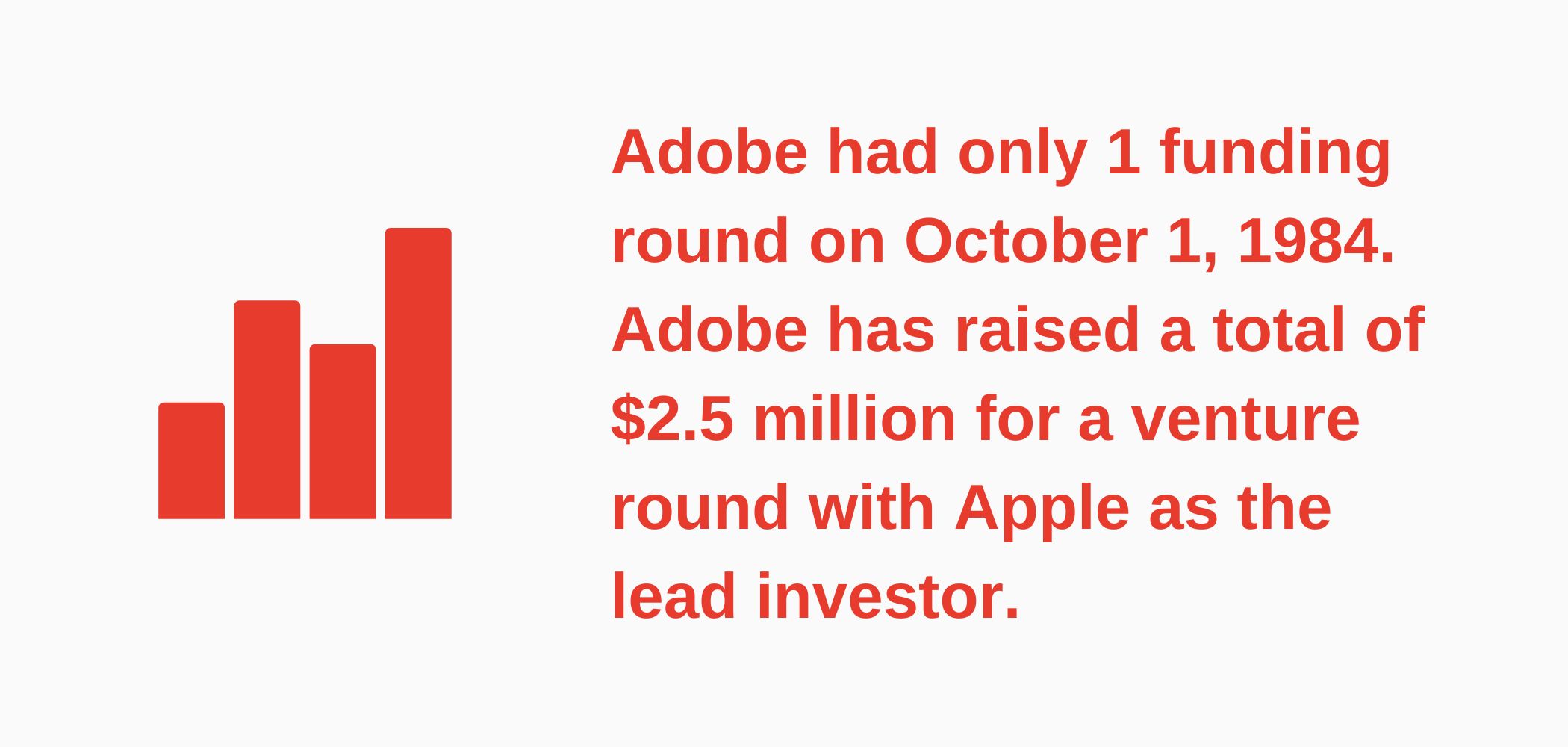The height and width of the screenshot is (747, 1568).
Task: Click the word "raised"
Action: [1047, 330]
